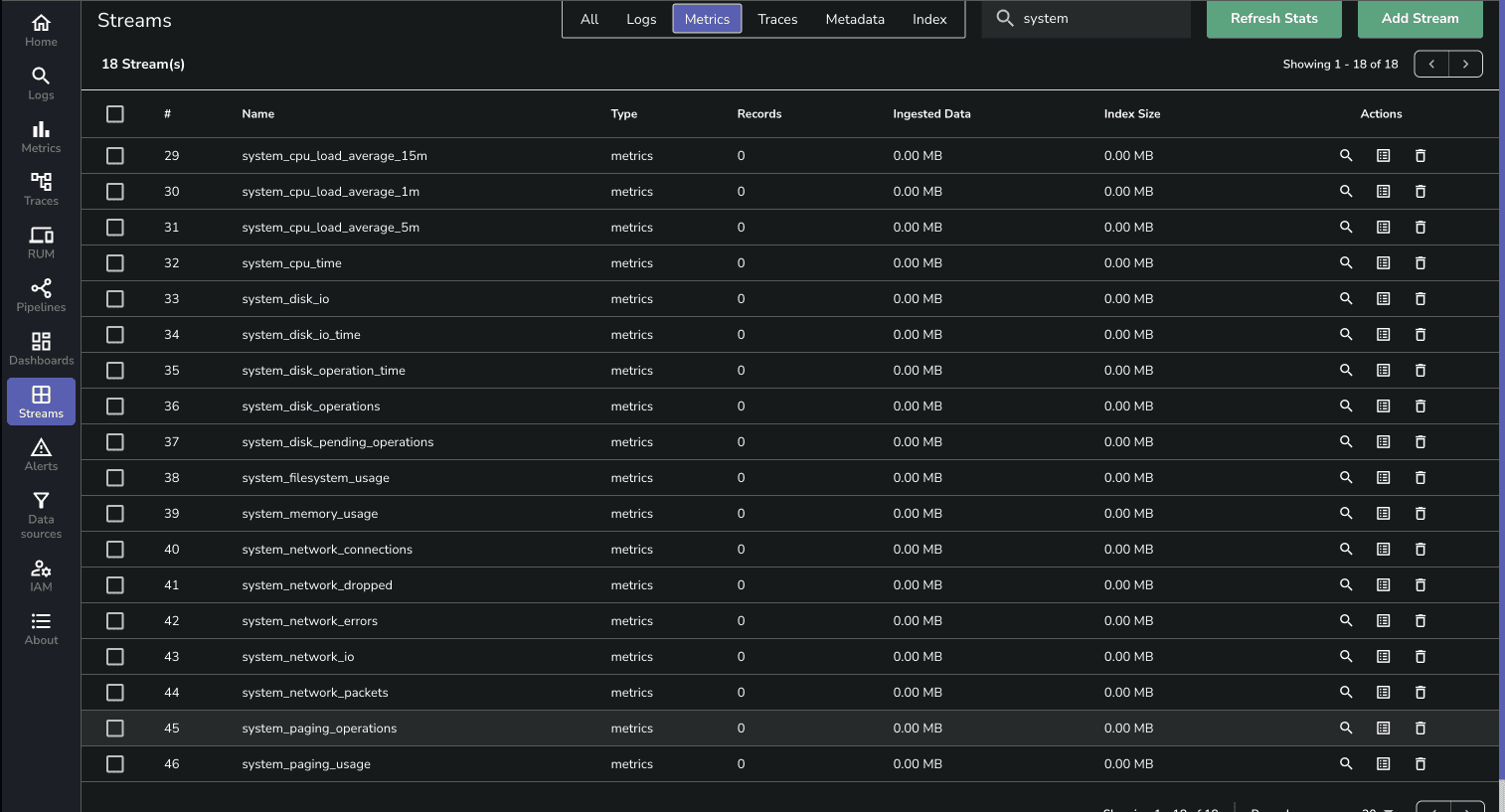The width and height of the screenshot is (1505, 812).
Task: Select the system_paging_usage row checkbox
Action: (115, 764)
